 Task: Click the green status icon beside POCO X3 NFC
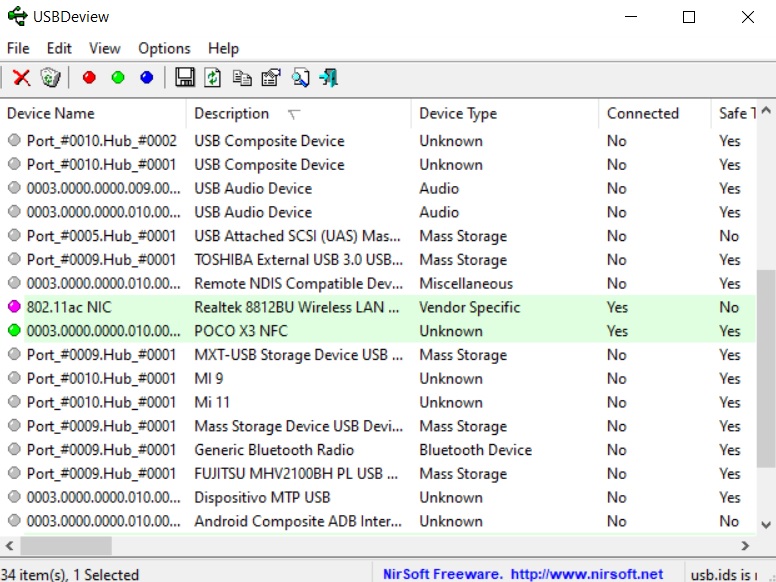14,330
